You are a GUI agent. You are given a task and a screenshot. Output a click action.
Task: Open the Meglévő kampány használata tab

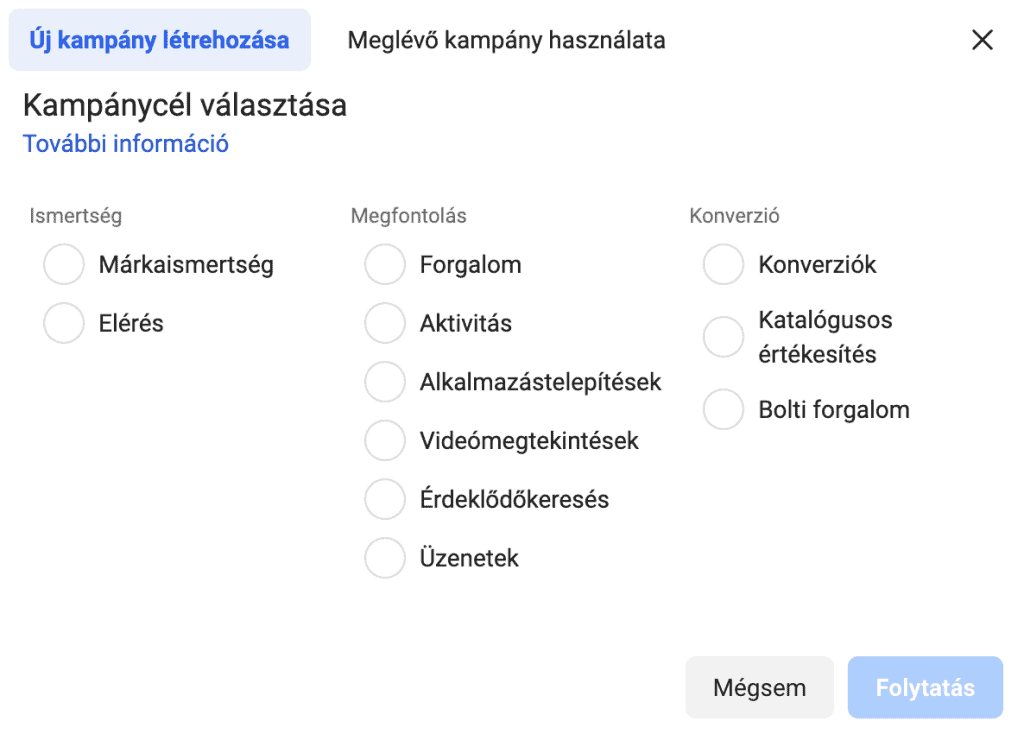[506, 41]
